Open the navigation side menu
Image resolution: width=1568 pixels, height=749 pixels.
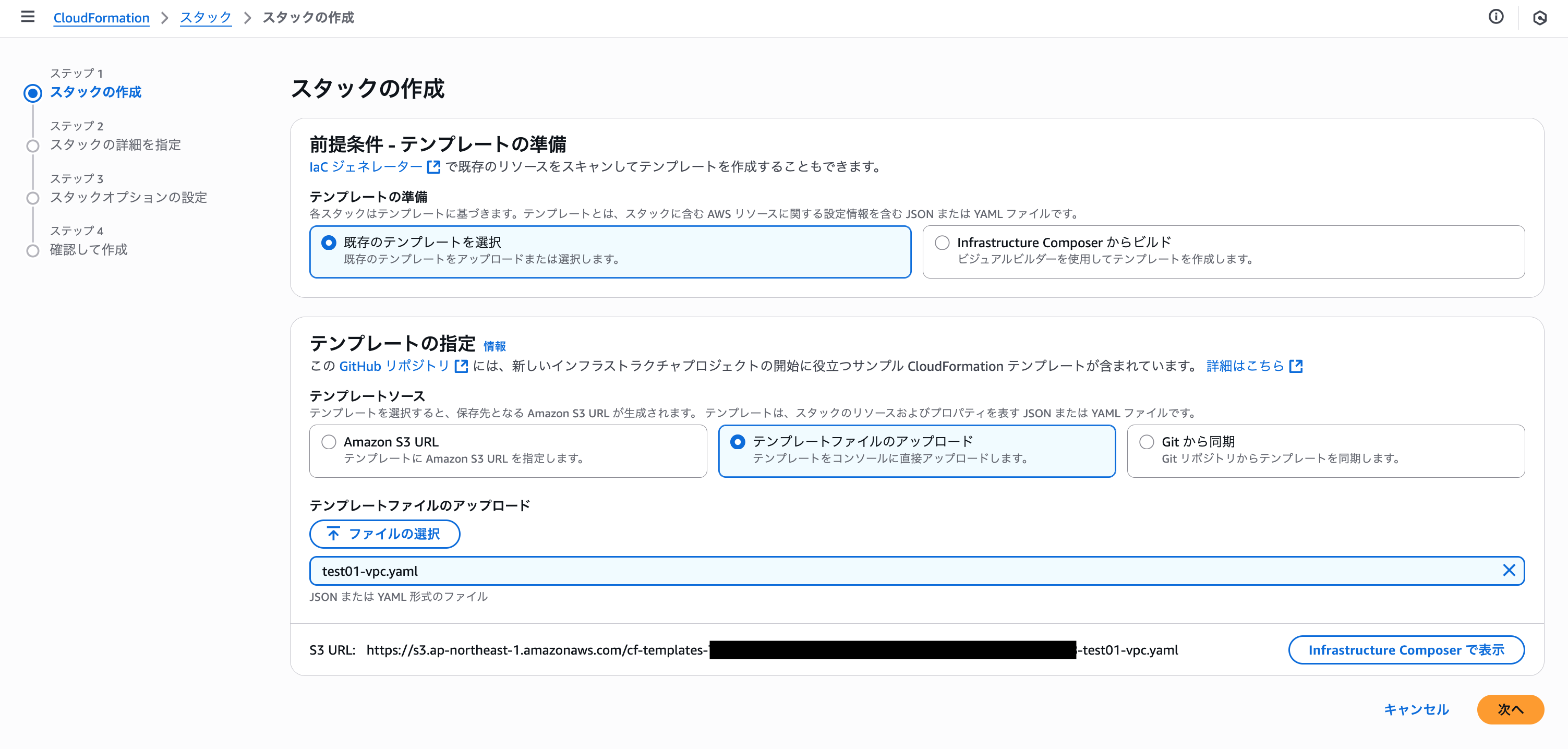[x=28, y=17]
